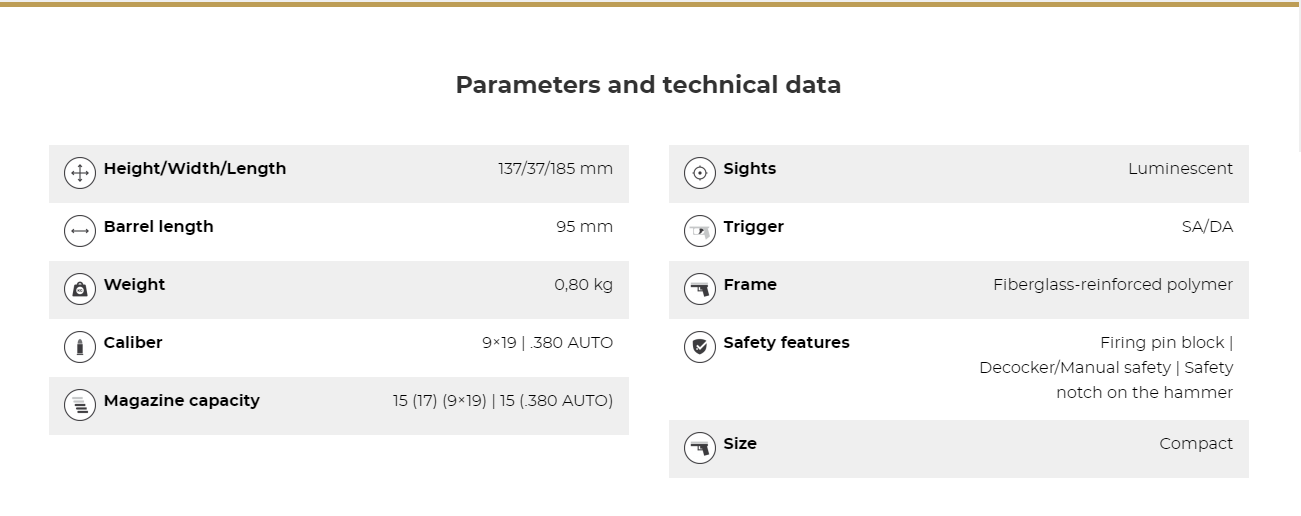Click the Caliber bullet icon
Screen dimensions: 1301x516
click(x=80, y=347)
